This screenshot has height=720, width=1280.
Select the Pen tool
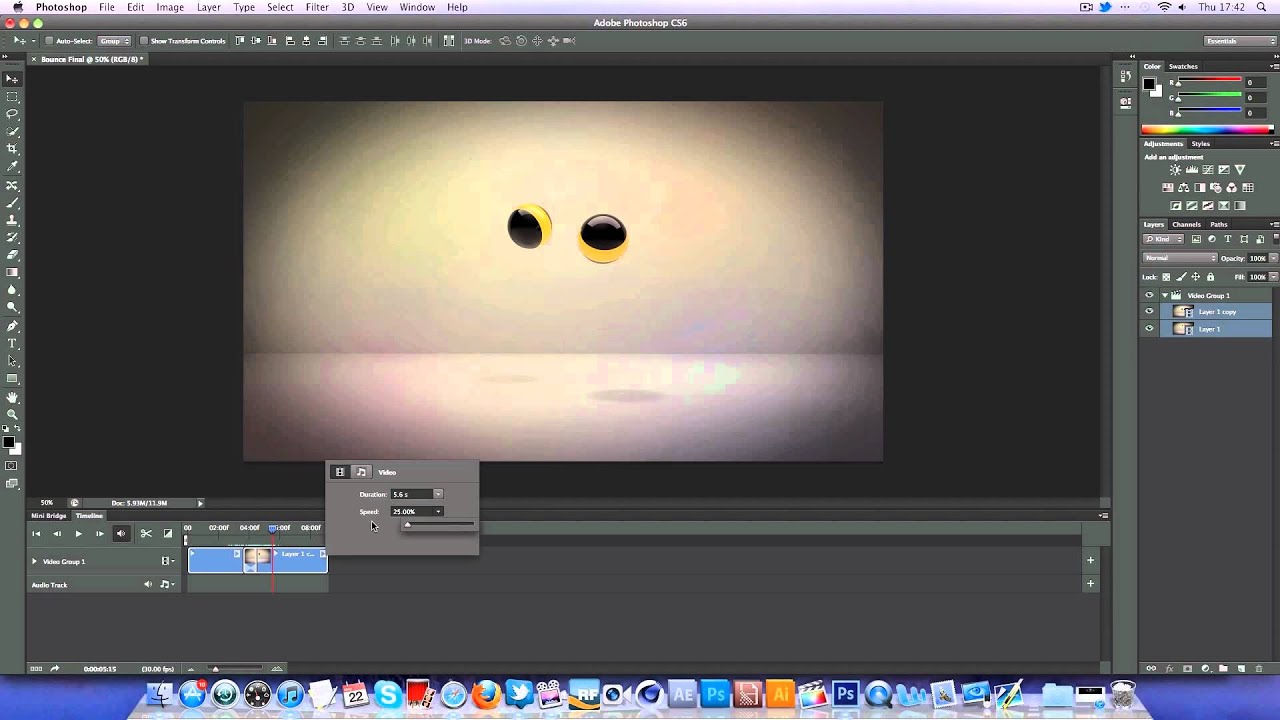tap(12, 326)
